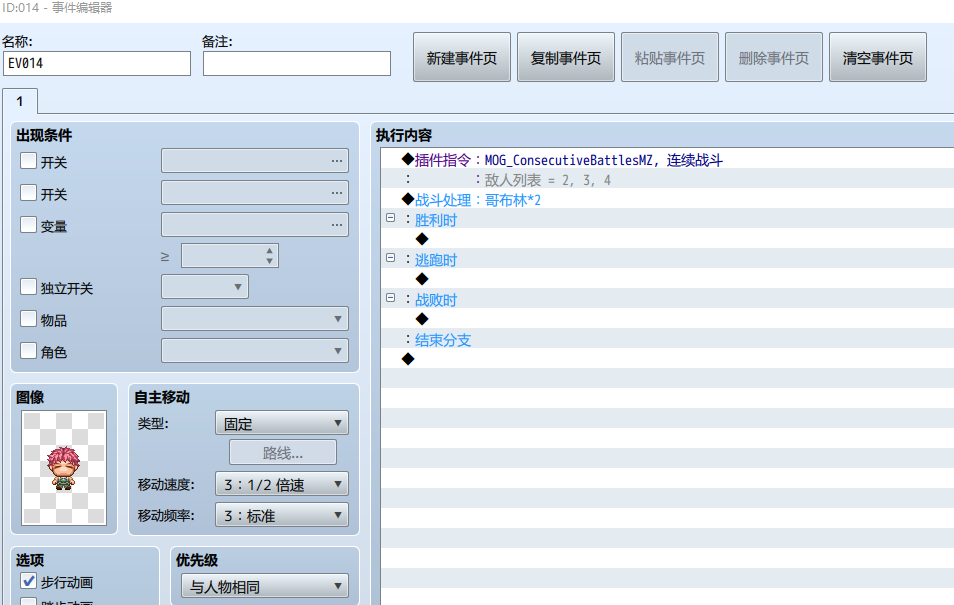Open the 移动速度 dropdown
This screenshot has height=605, width=954.
point(282,484)
